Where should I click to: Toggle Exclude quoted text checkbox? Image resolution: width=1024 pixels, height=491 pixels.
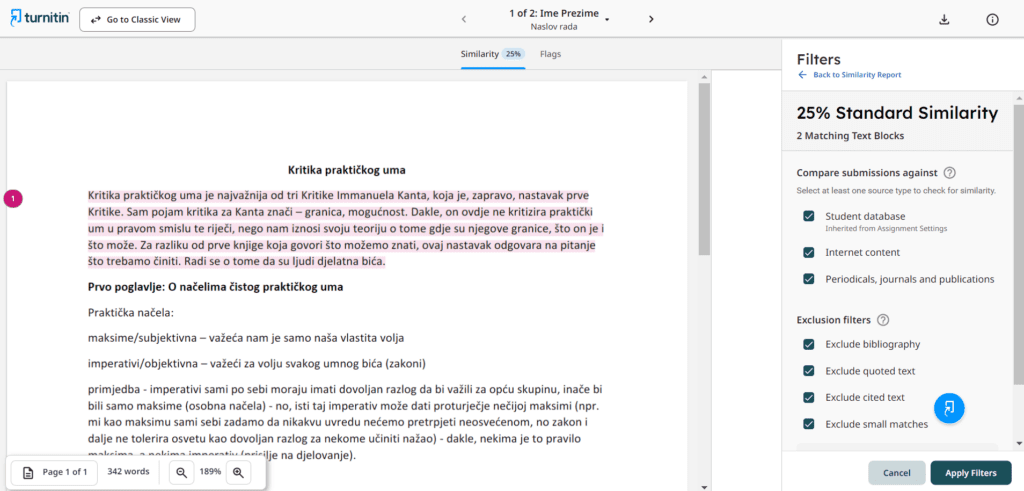coord(808,371)
